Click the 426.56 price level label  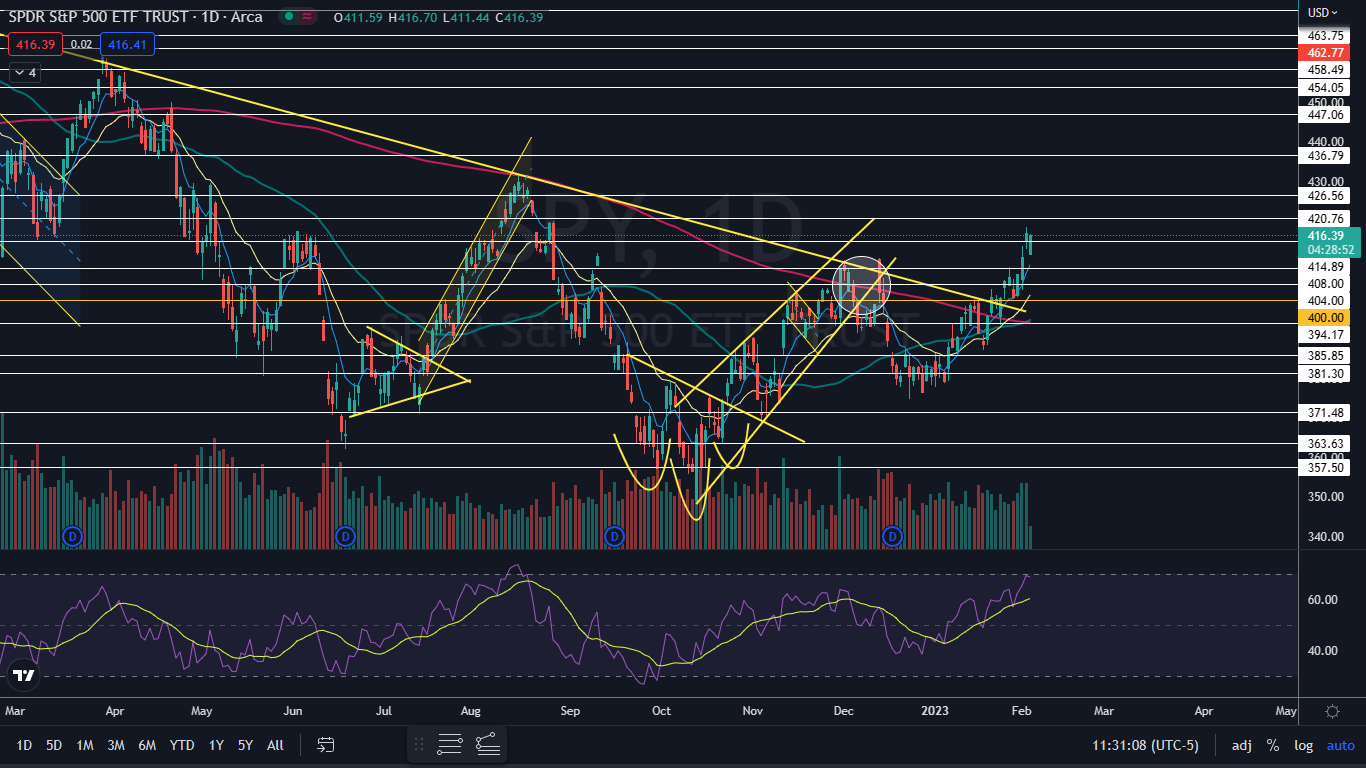click(1322, 195)
